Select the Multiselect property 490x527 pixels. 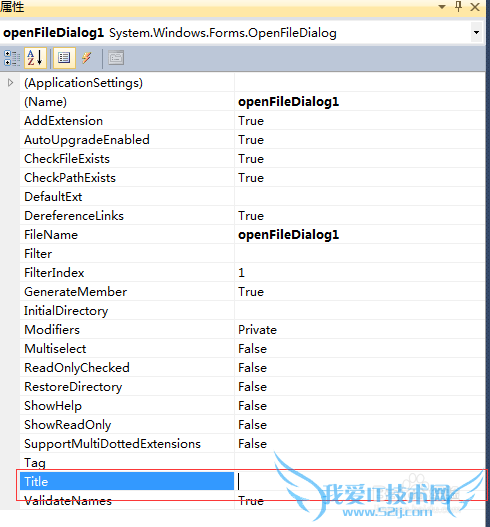coord(127,349)
